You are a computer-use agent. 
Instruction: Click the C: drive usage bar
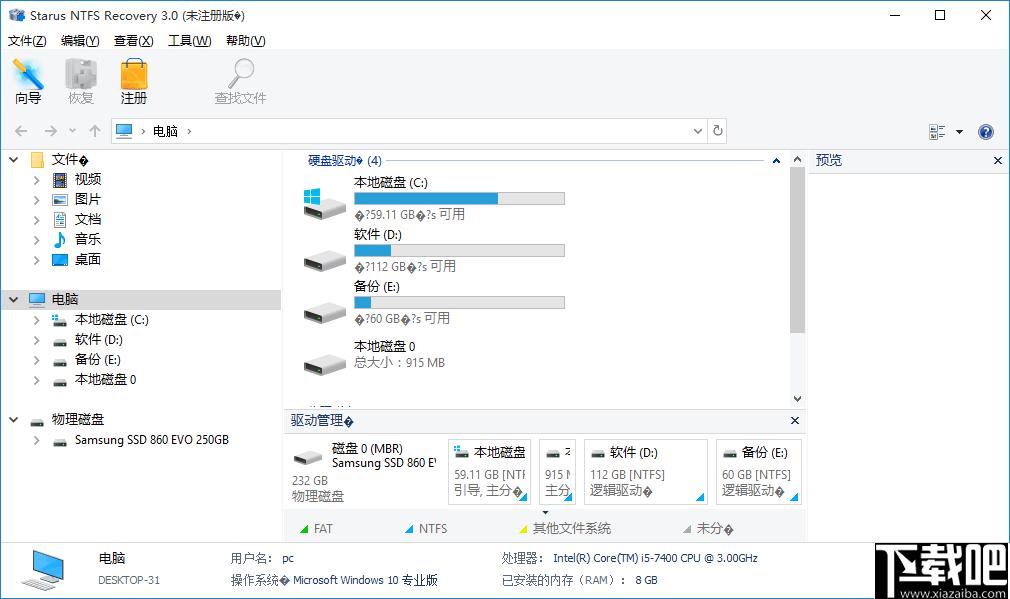(459, 198)
